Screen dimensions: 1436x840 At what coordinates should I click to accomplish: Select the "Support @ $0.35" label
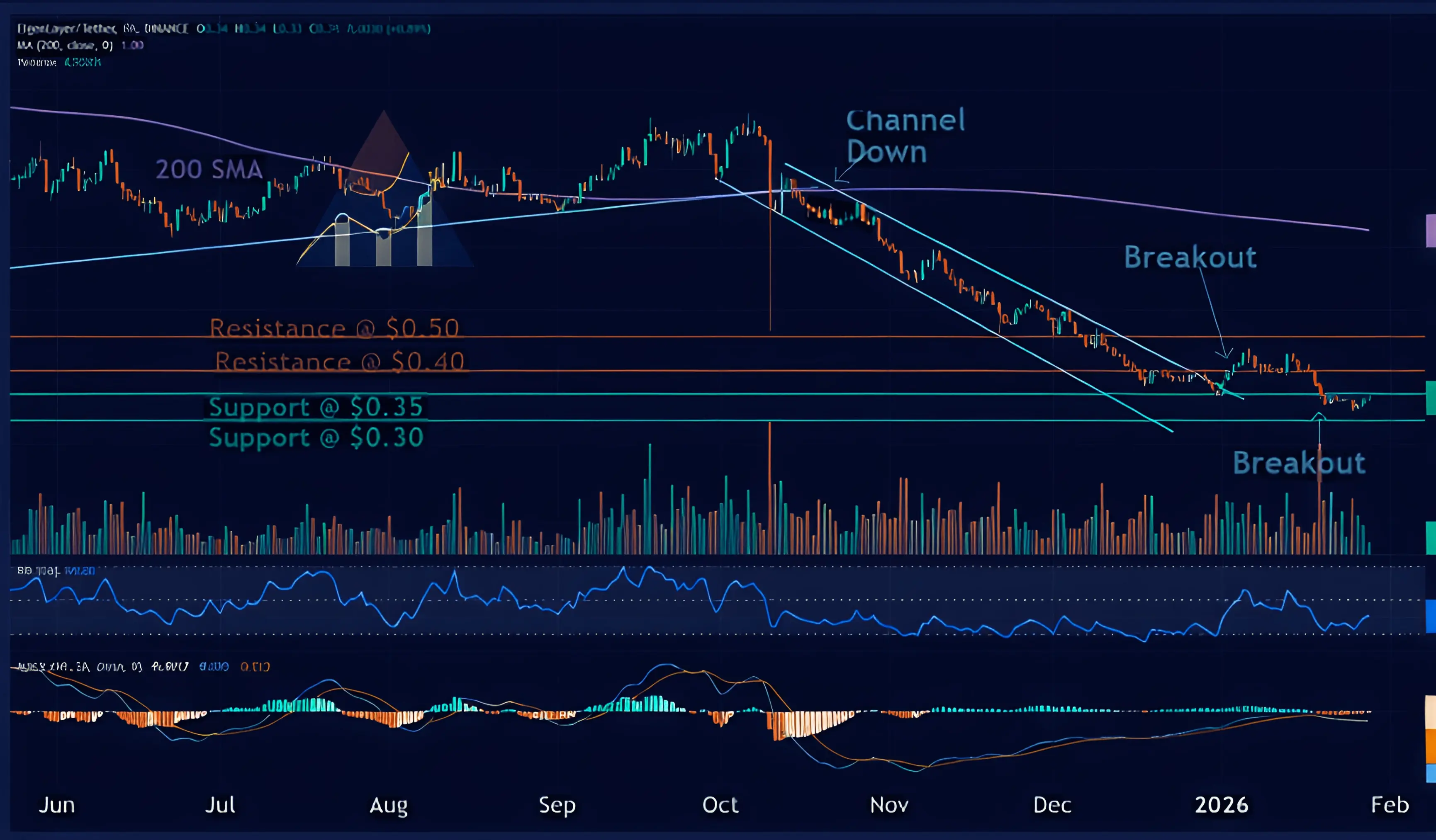coord(316,407)
